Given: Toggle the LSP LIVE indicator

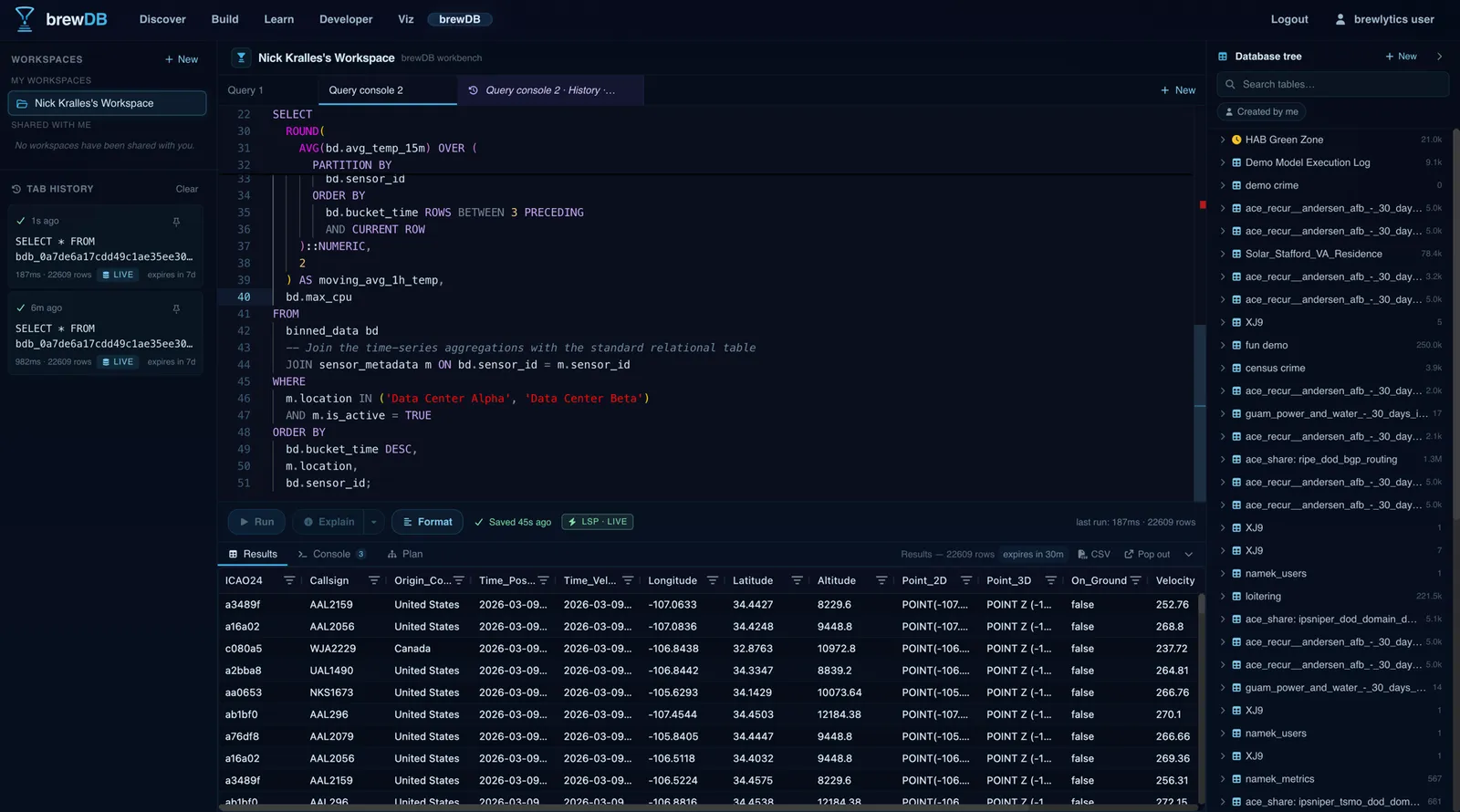Looking at the screenshot, I should (598, 522).
